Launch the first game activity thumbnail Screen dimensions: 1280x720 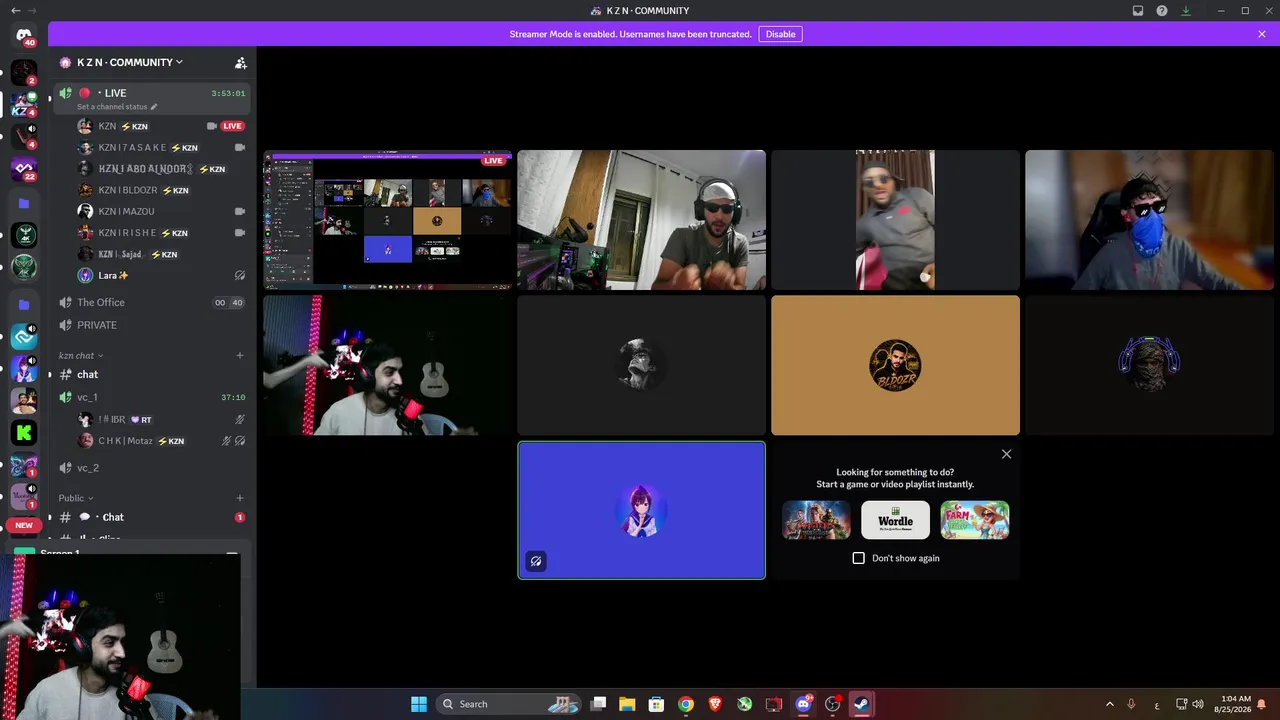click(x=816, y=520)
